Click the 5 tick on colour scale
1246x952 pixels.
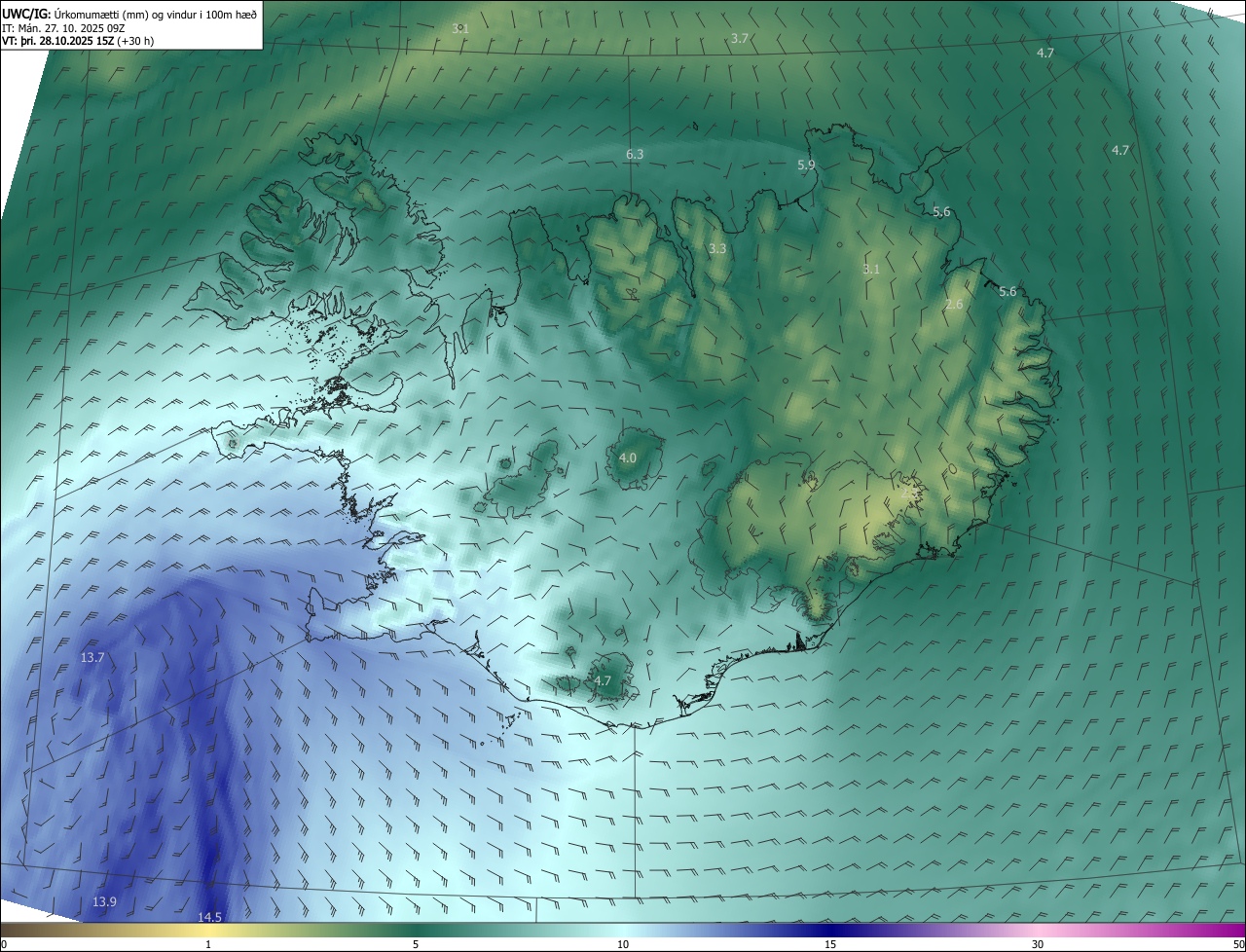(416, 944)
